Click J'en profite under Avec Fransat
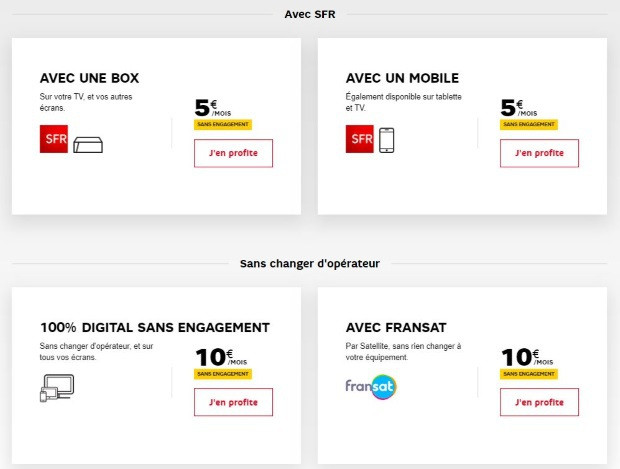620x469 pixels. pyautogui.click(x=539, y=402)
